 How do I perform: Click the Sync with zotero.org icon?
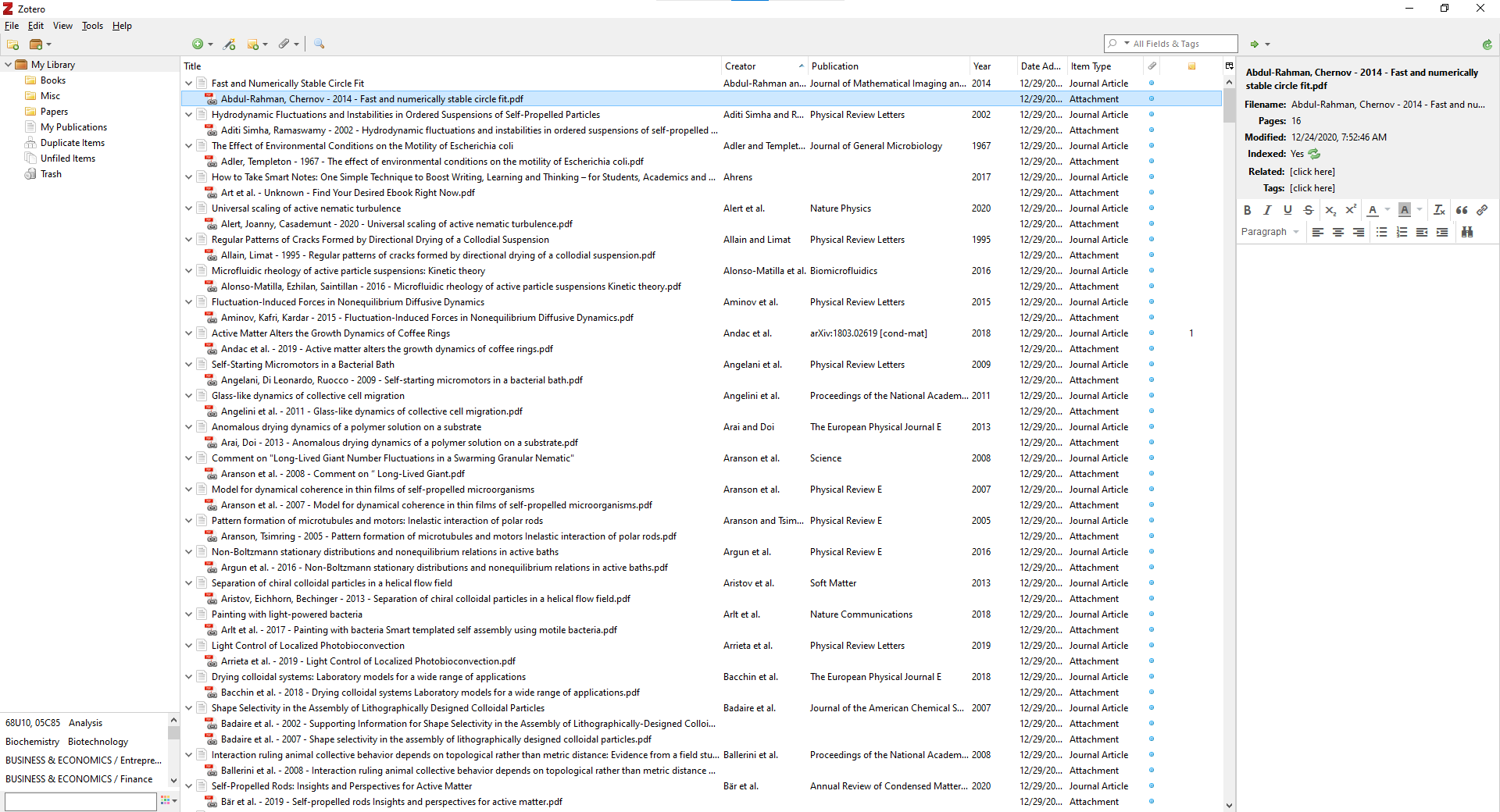pos(1487,45)
